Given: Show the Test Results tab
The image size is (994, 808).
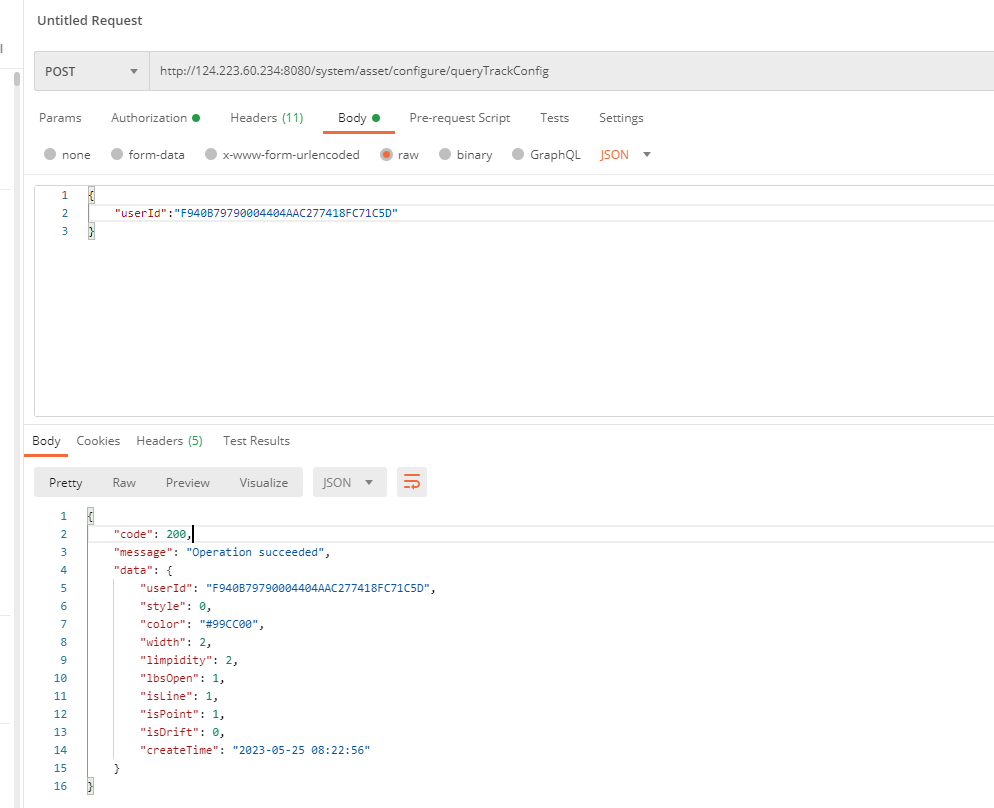Looking at the screenshot, I should tap(256, 441).
